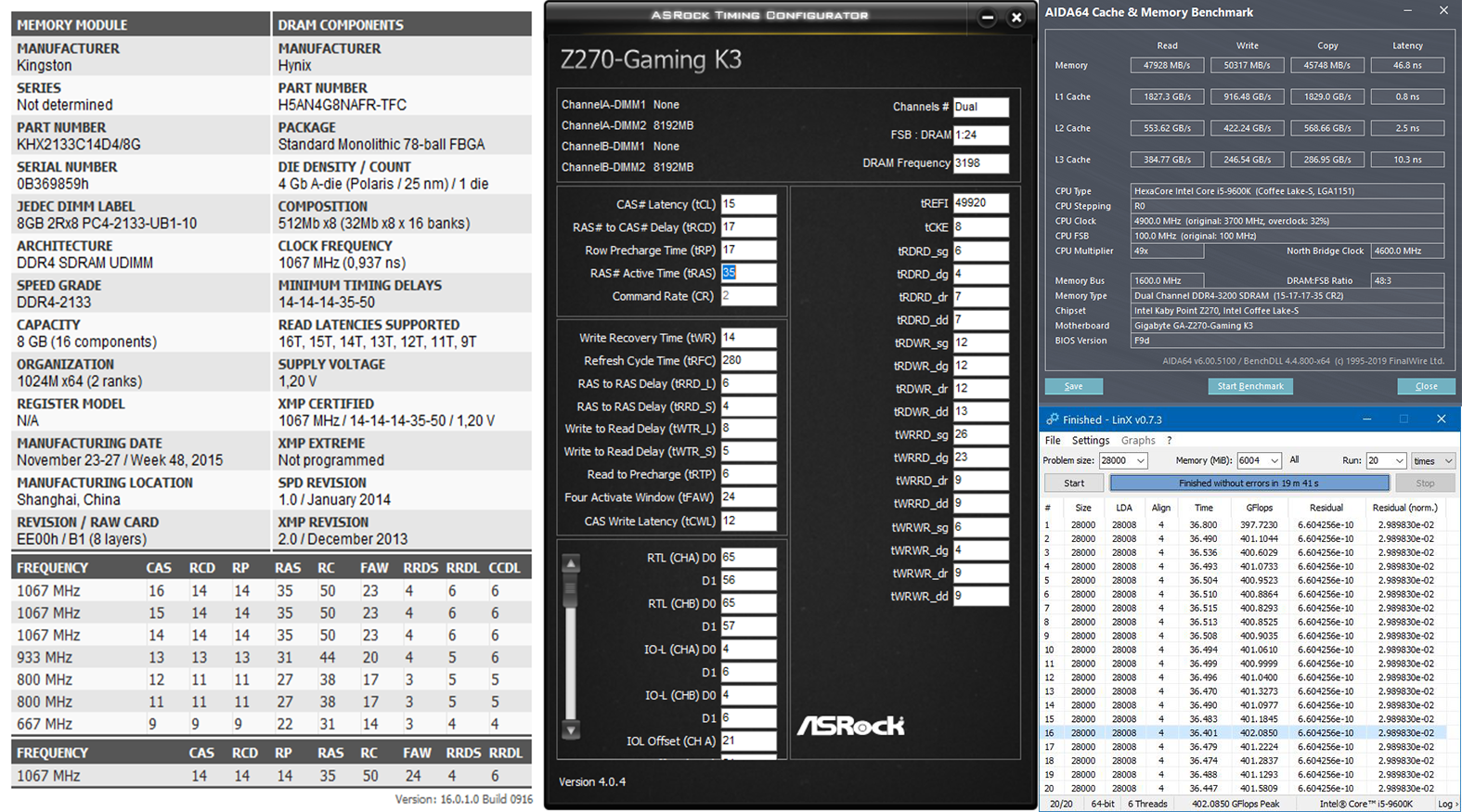Open the Graphs menu in LinX
Image resolution: width=1462 pixels, height=812 pixels.
pyautogui.click(x=1138, y=441)
